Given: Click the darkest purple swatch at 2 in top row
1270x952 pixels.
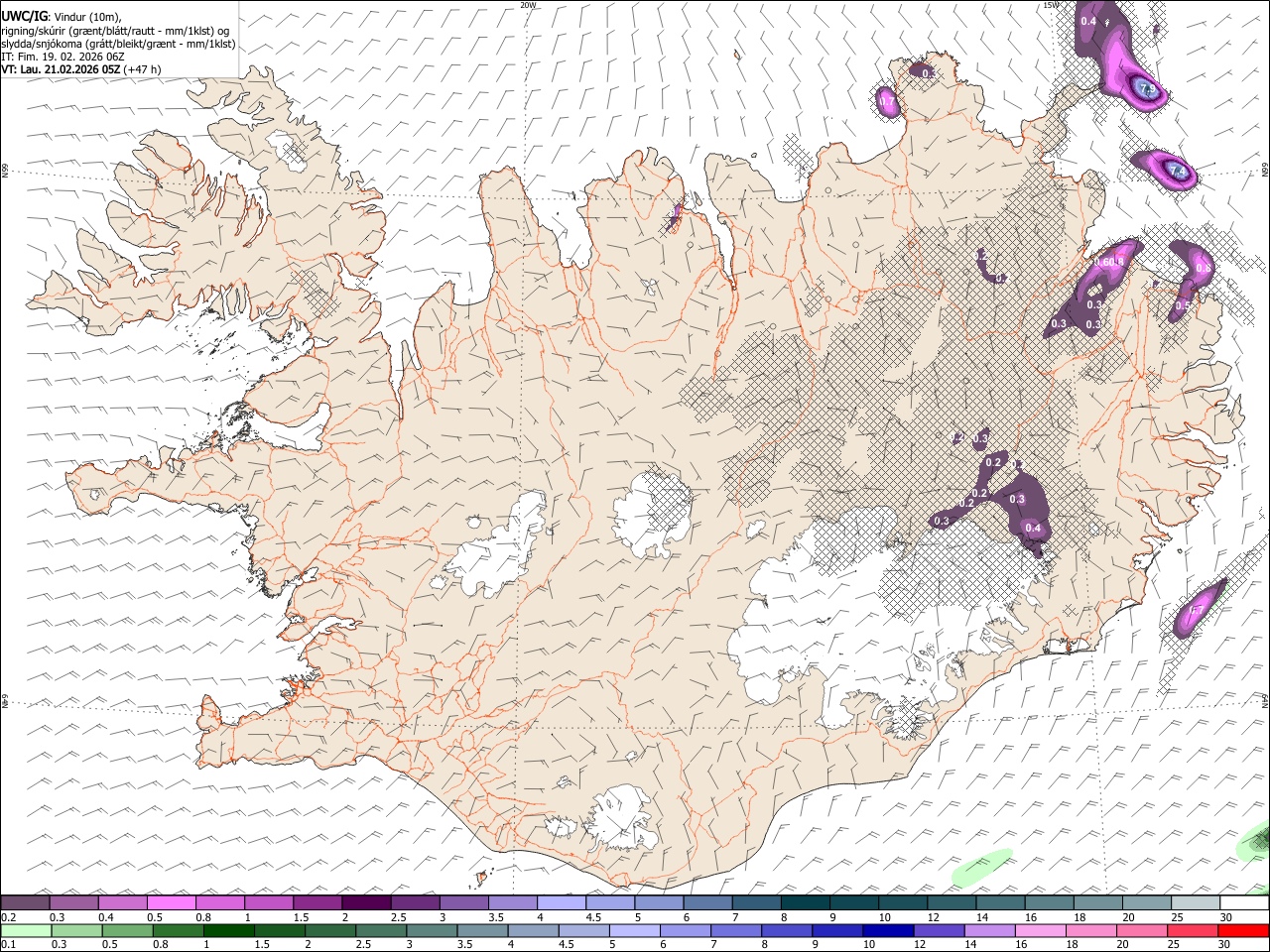Looking at the screenshot, I should tap(365, 902).
